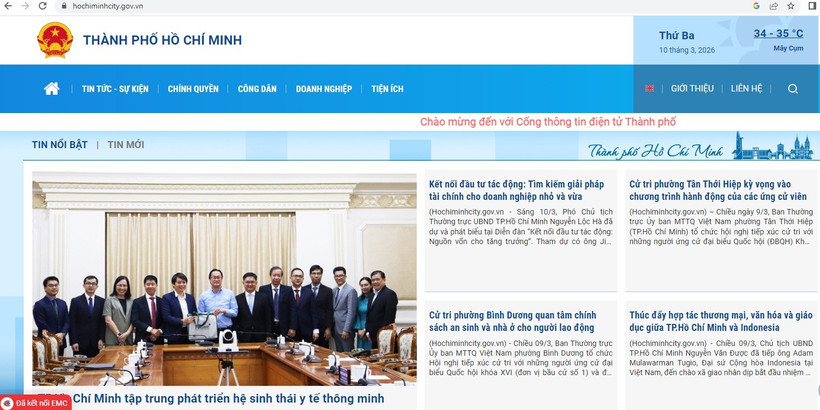Click summary mentioning Adam Mulawarman Tugio
The image size is (820, 410).
tap(721, 358)
